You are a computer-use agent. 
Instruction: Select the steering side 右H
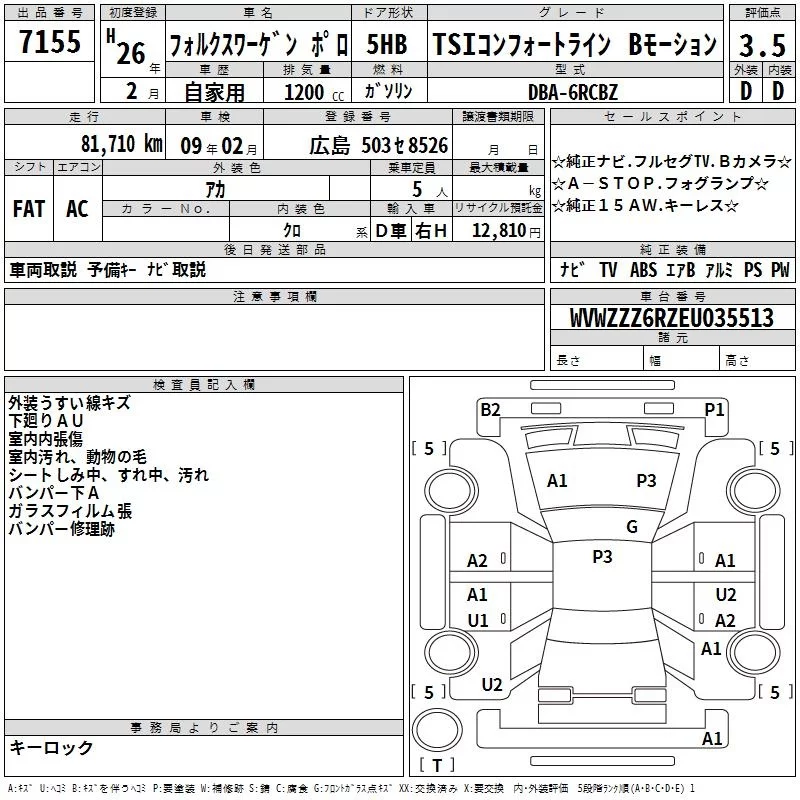coord(431,231)
